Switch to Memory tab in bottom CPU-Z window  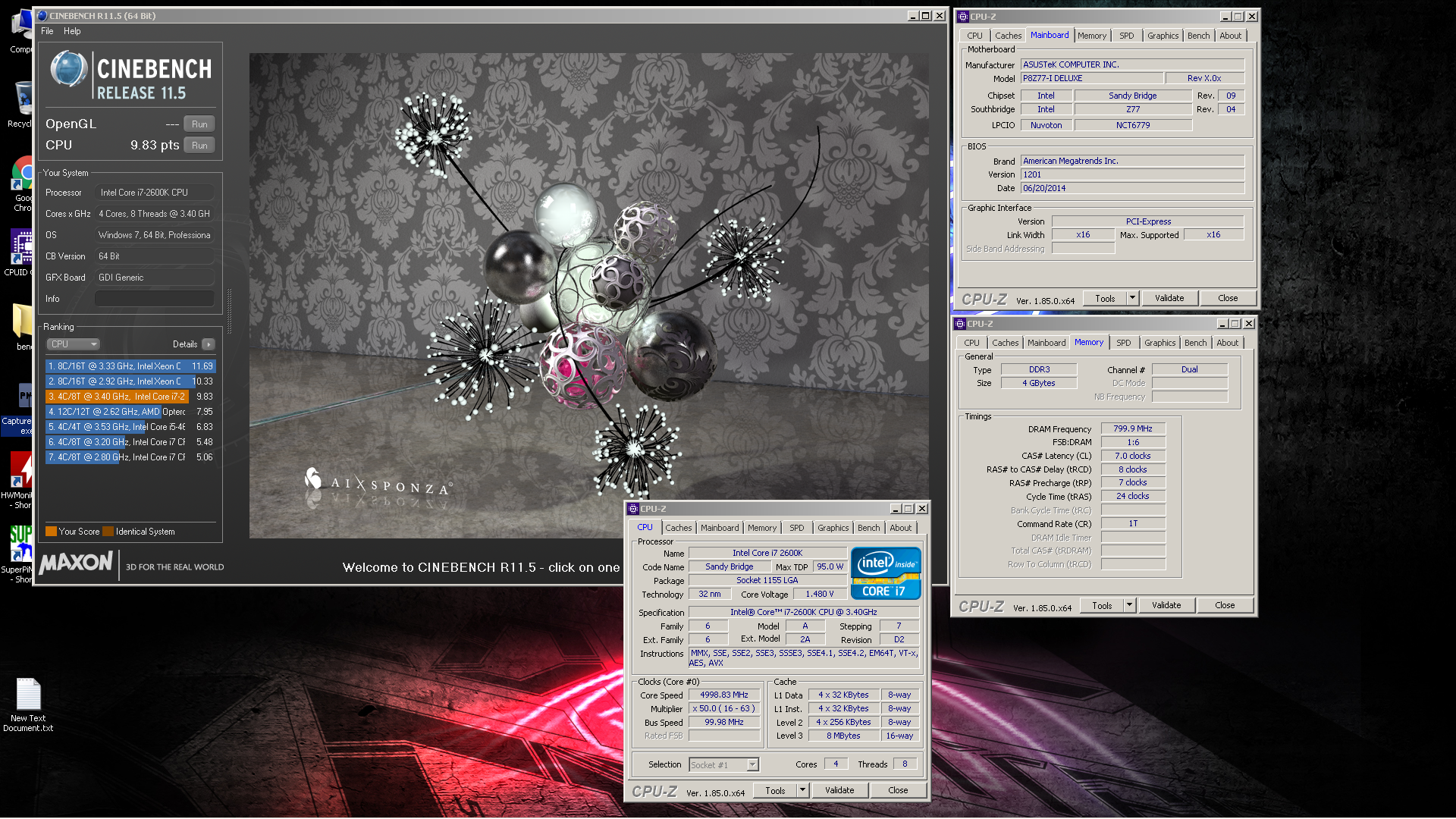pyautogui.click(x=761, y=528)
